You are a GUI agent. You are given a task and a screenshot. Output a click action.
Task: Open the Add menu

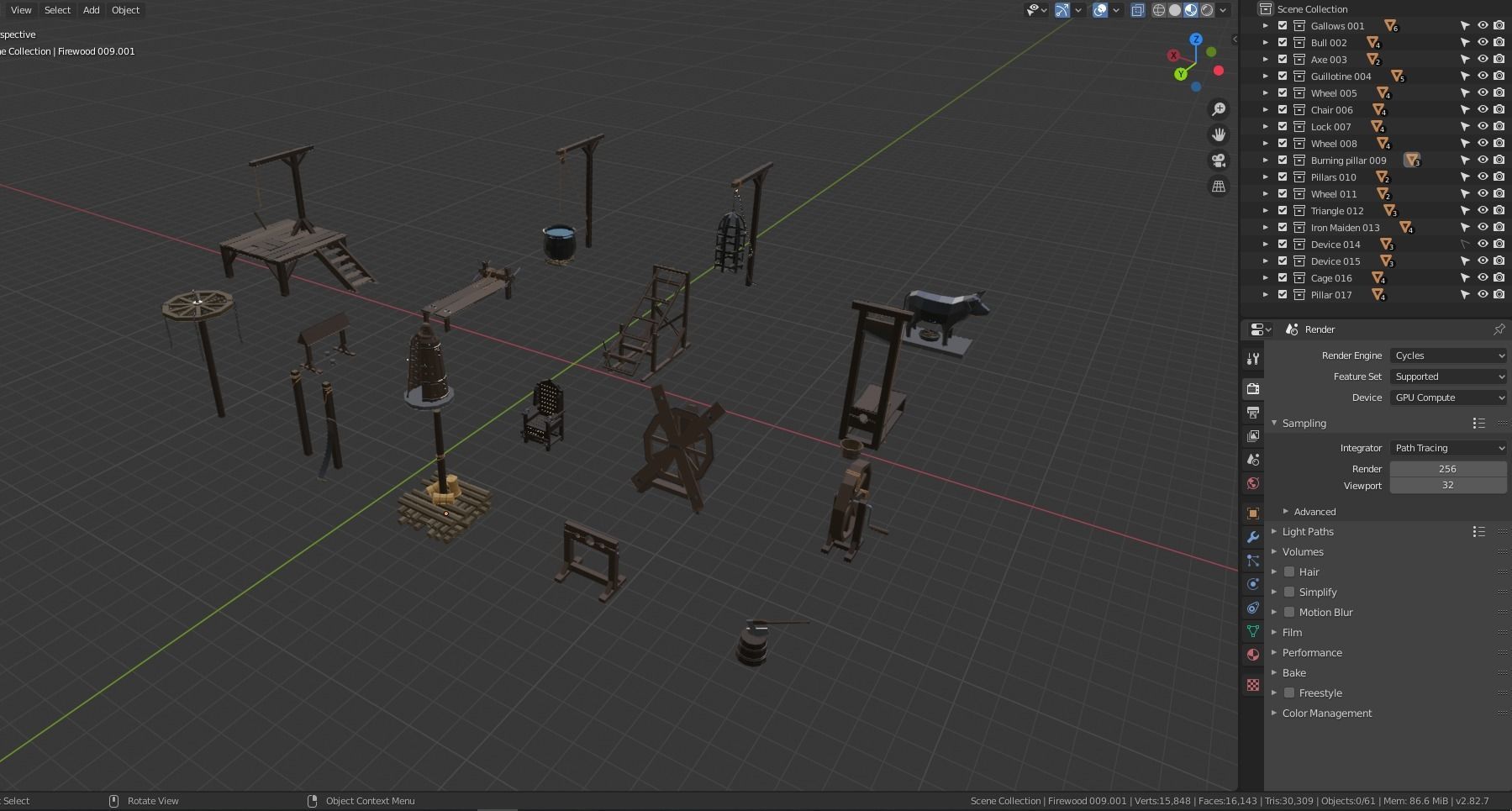tap(91, 10)
